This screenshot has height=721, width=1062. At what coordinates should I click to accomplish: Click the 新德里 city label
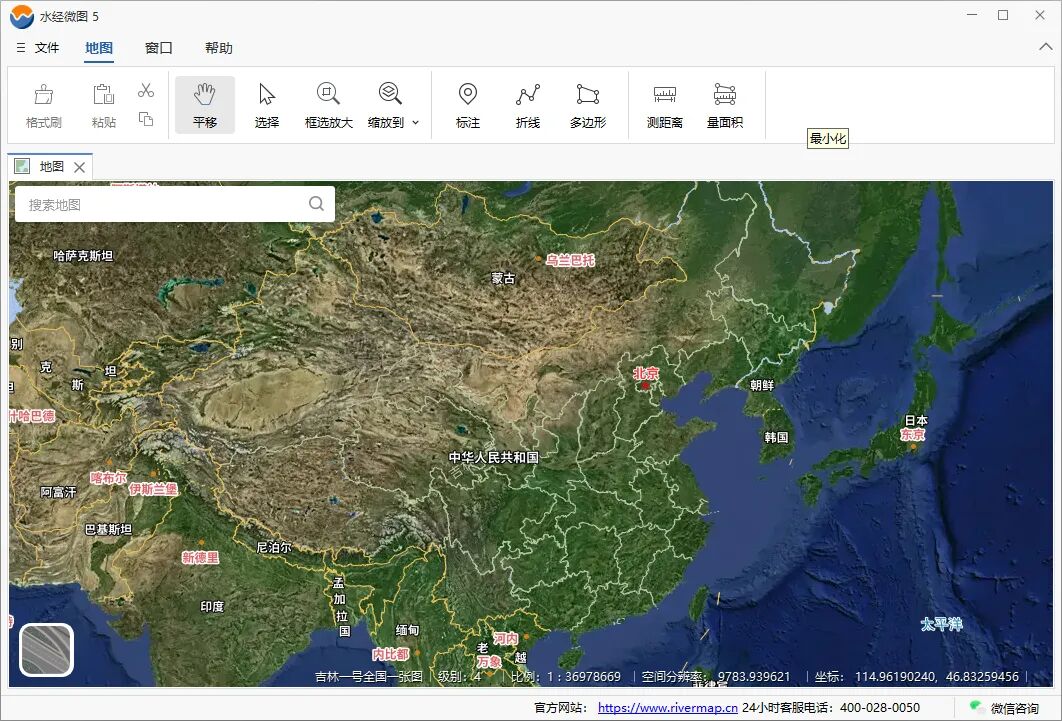[x=200, y=558]
